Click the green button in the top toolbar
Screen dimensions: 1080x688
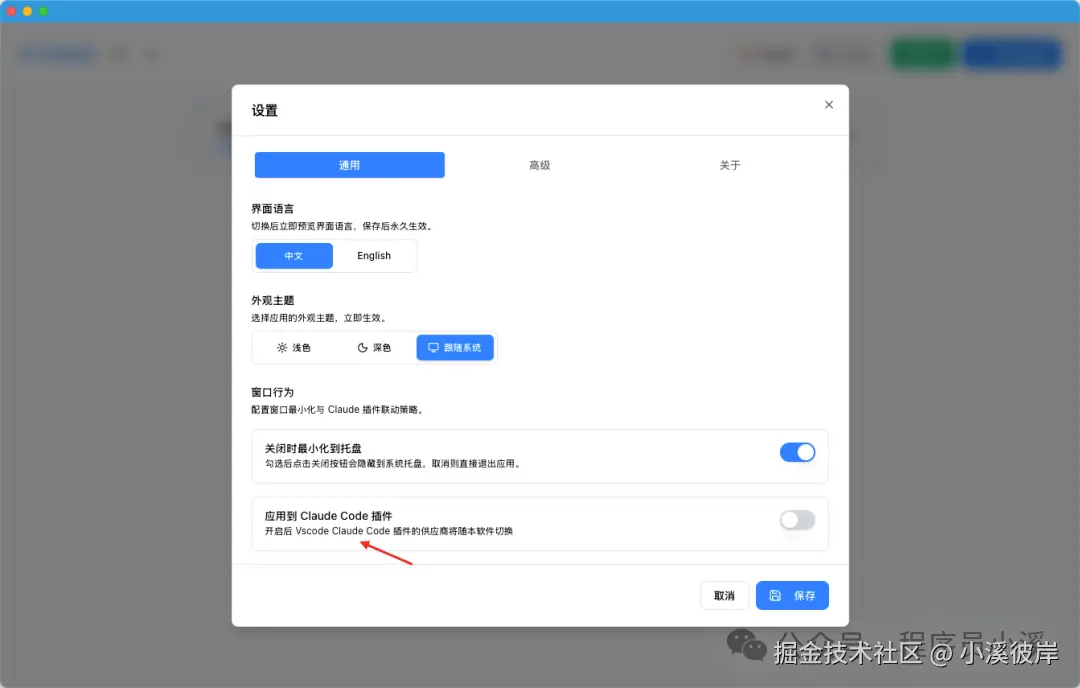tap(921, 54)
